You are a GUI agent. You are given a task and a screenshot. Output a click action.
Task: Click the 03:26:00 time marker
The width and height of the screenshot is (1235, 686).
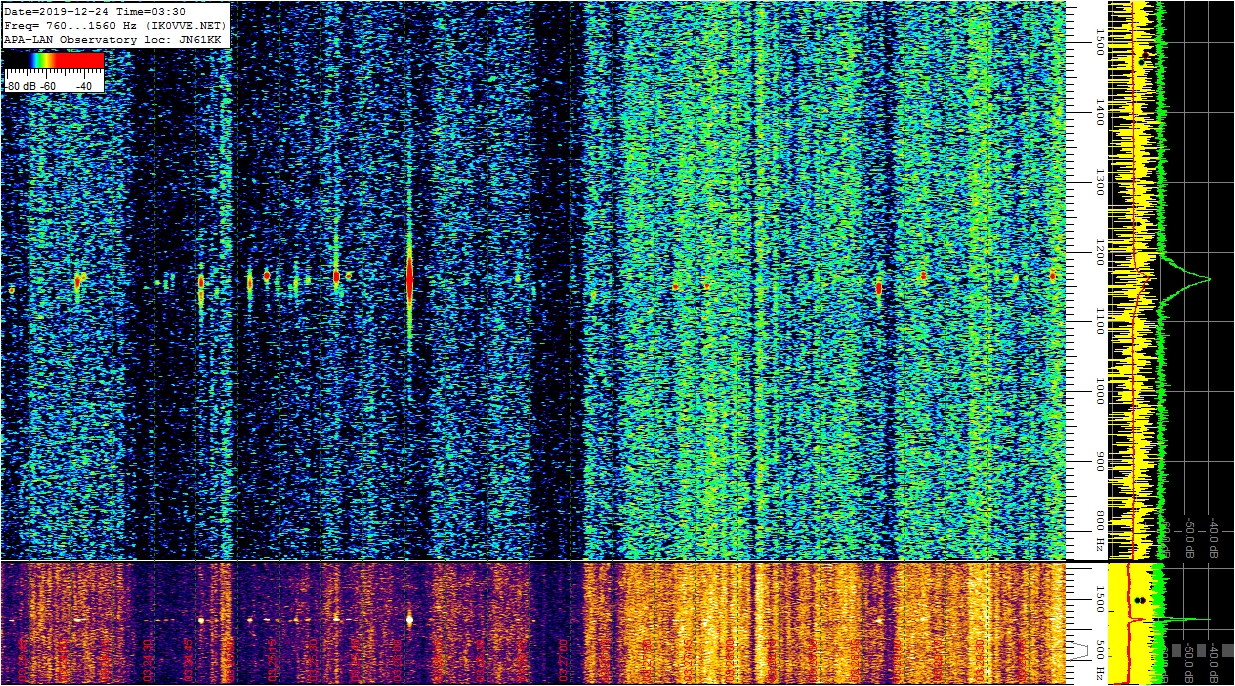click(x=397, y=659)
